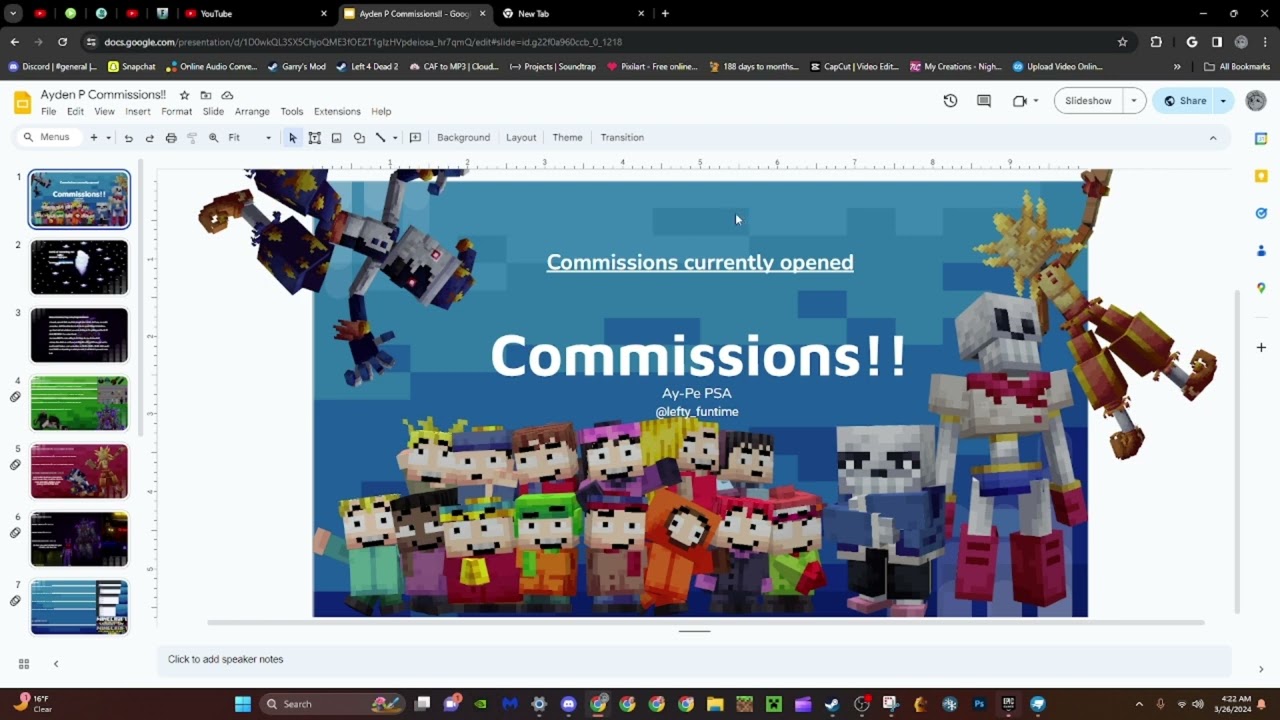Select slide 2 thumbnail
The height and width of the screenshot is (720, 1280).
(x=79, y=267)
